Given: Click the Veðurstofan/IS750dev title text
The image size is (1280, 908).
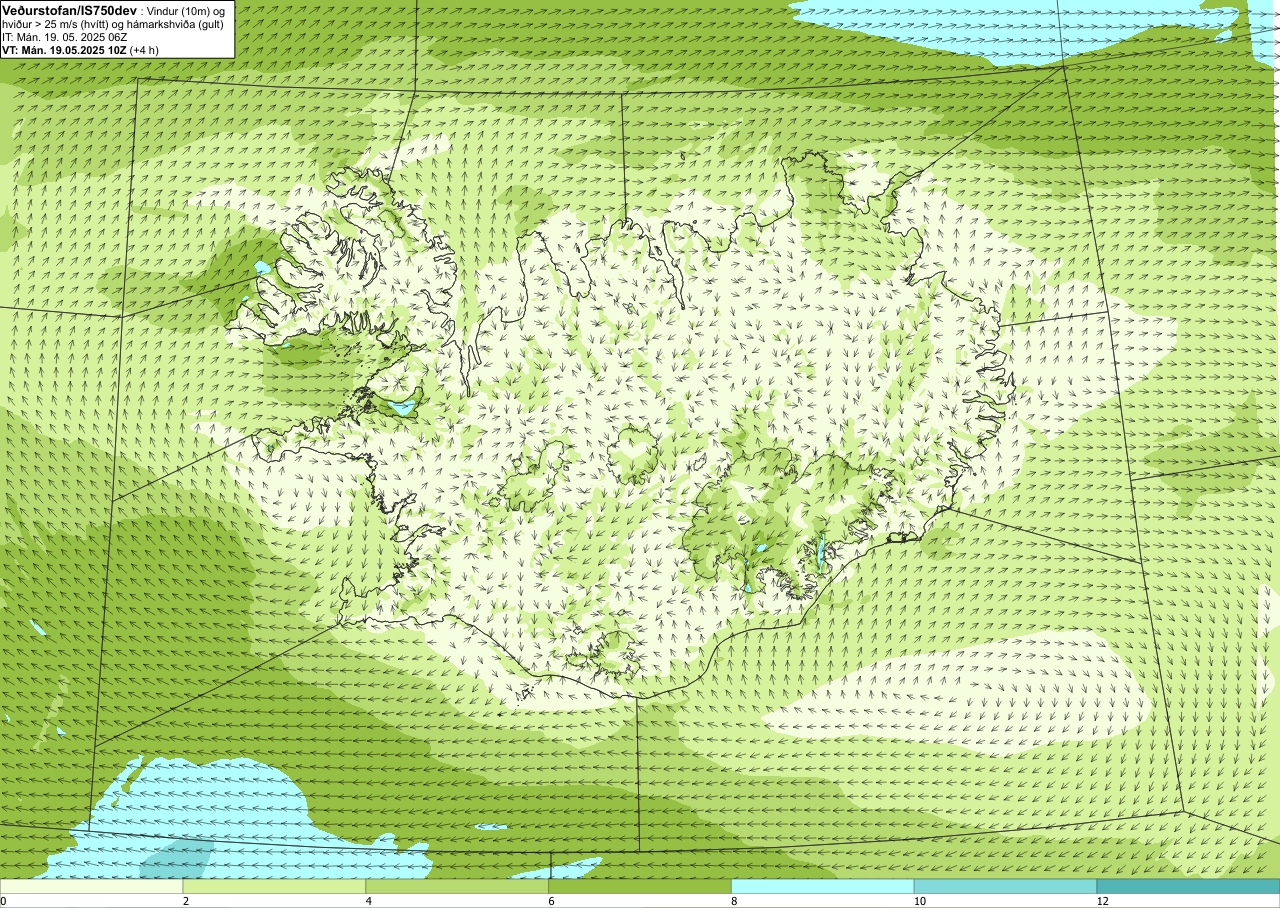Looking at the screenshot, I should pos(69,9).
